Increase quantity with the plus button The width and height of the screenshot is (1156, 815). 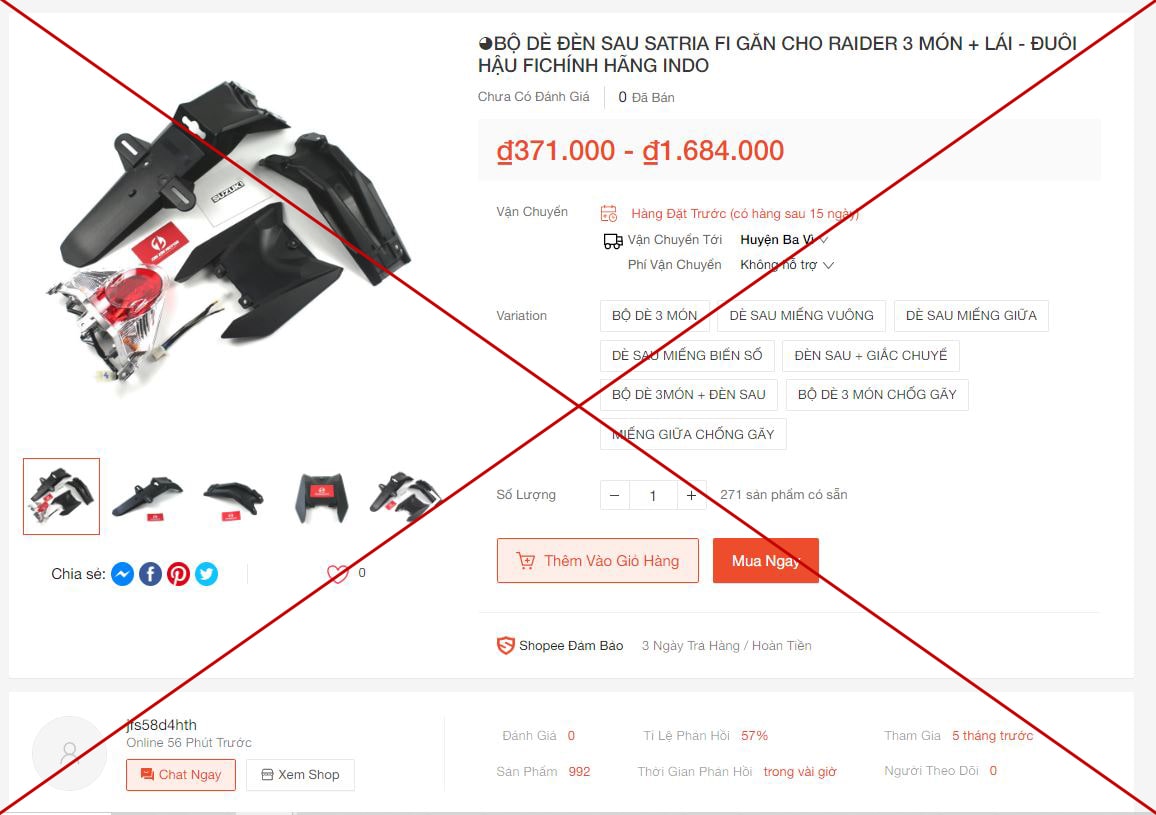pyautogui.click(x=692, y=496)
